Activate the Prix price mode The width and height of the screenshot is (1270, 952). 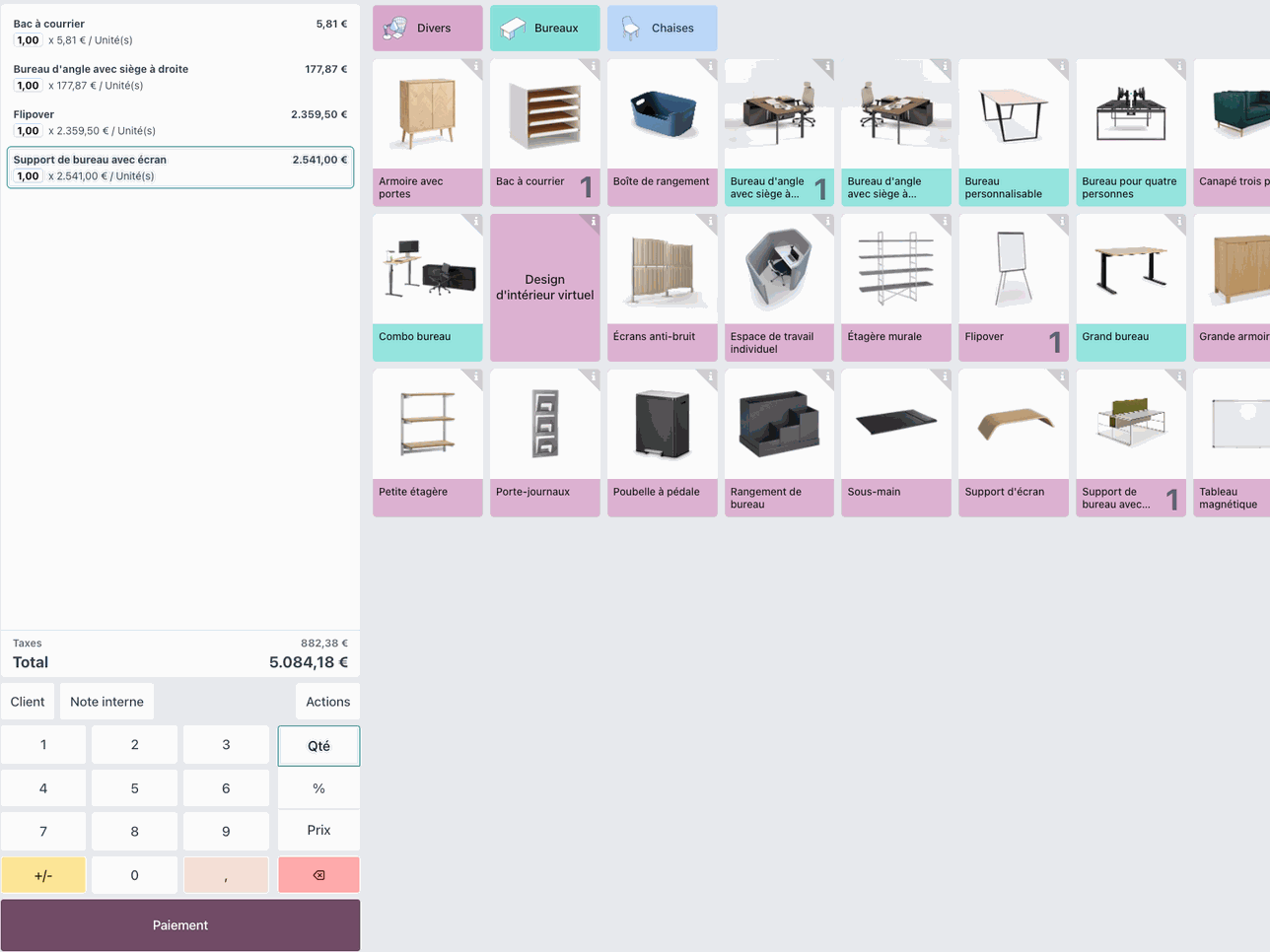(x=318, y=831)
